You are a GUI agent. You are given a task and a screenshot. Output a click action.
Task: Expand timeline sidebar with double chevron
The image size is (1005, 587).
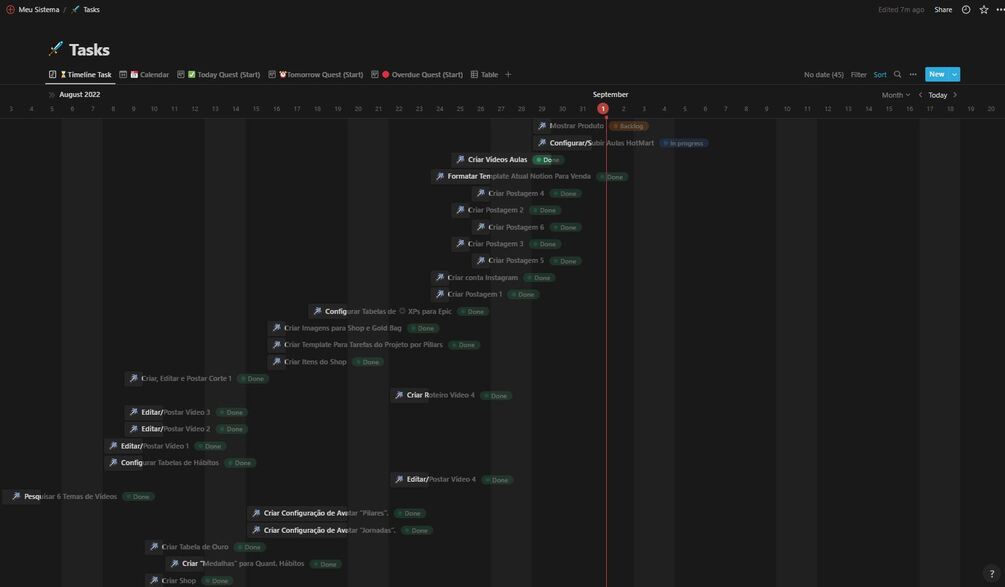(51, 94)
